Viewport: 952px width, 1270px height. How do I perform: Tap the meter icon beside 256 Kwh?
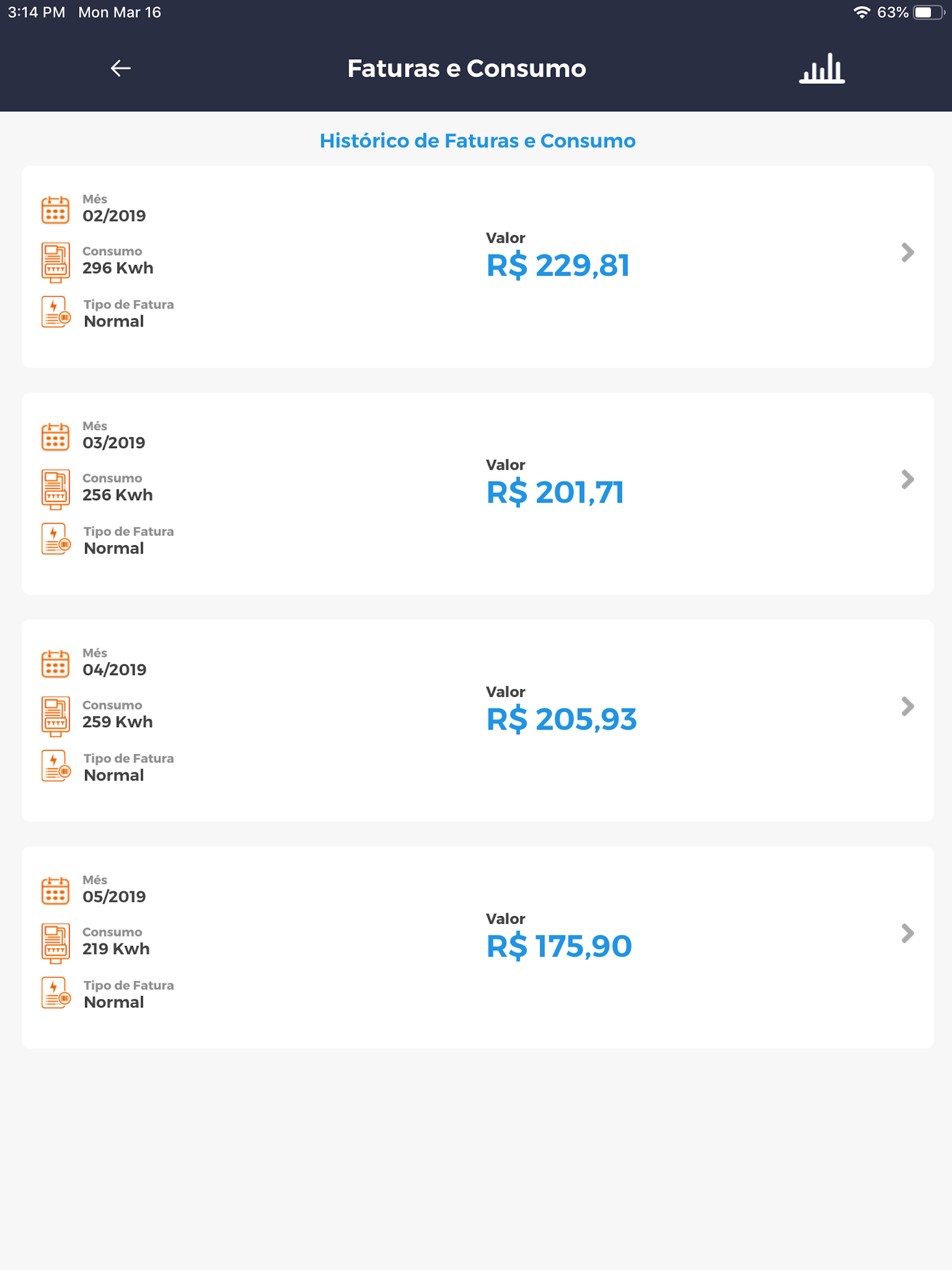(56, 489)
